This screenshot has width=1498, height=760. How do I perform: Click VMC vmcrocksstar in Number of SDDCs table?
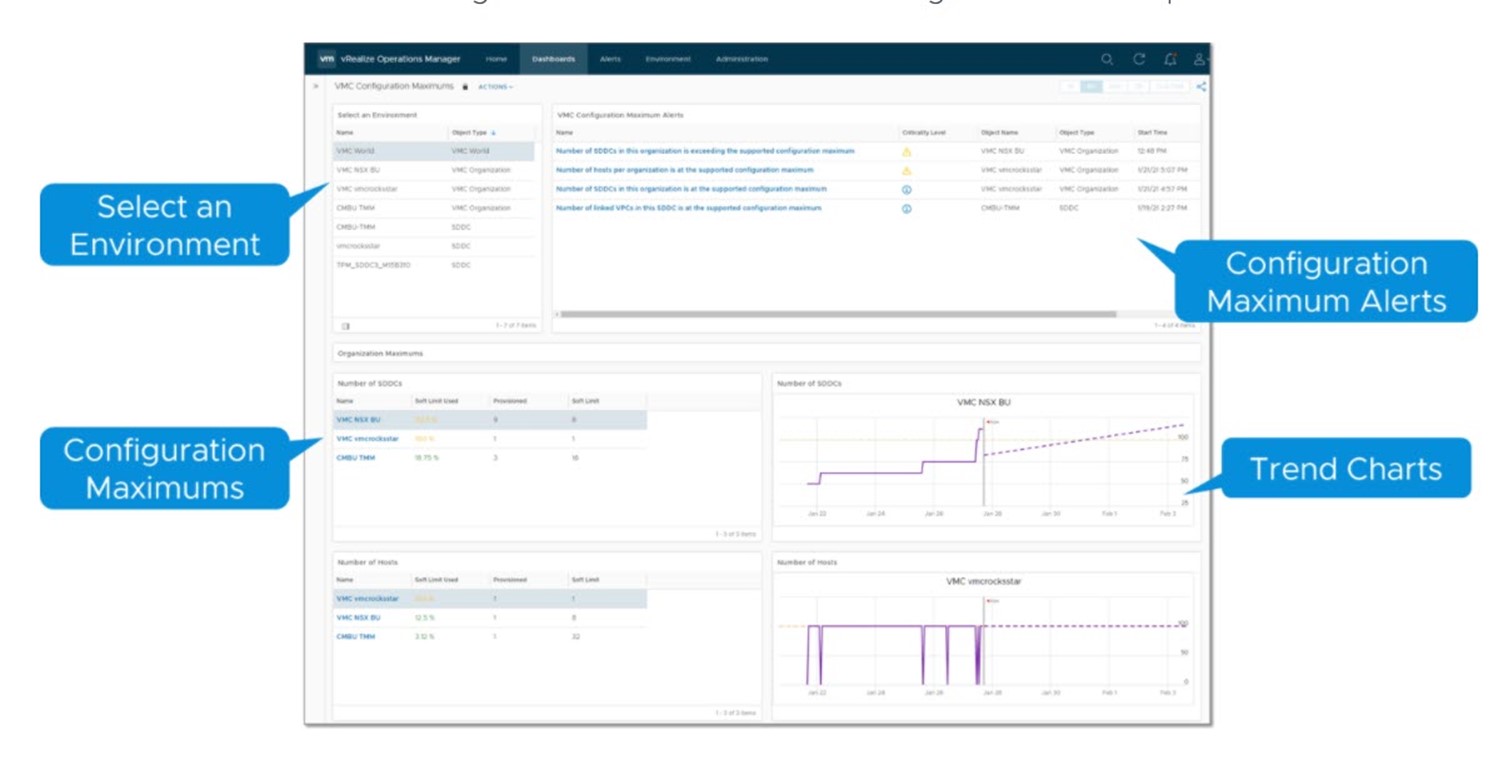tap(367, 439)
